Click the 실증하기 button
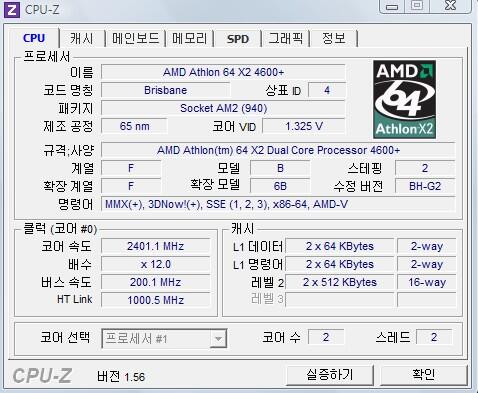 330,375
